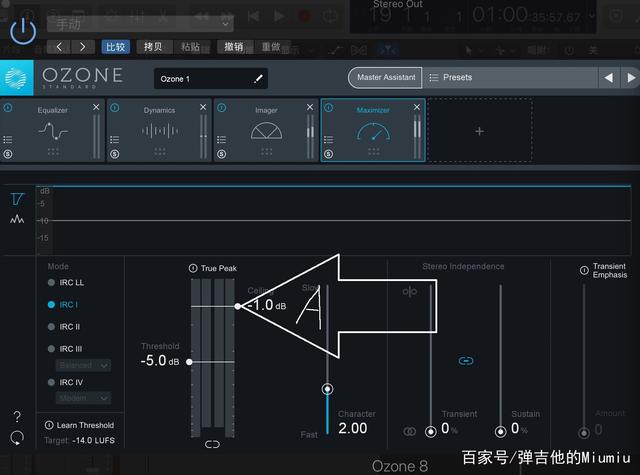The height and width of the screenshot is (475, 640).
Task: Toggle Transient Emphasis power
Action: click(584, 270)
